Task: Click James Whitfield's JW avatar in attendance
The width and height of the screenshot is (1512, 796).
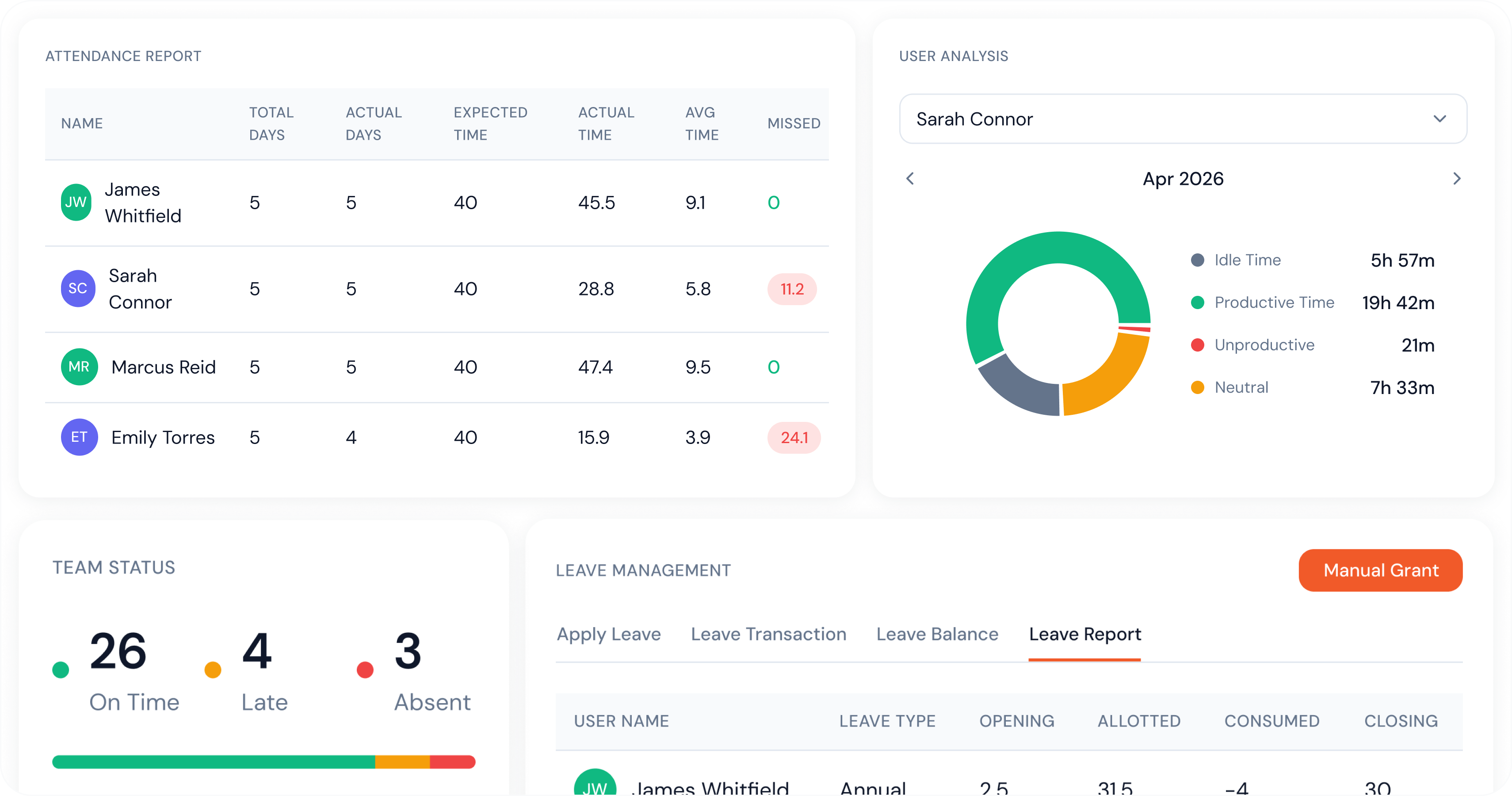Action: pyautogui.click(x=76, y=203)
